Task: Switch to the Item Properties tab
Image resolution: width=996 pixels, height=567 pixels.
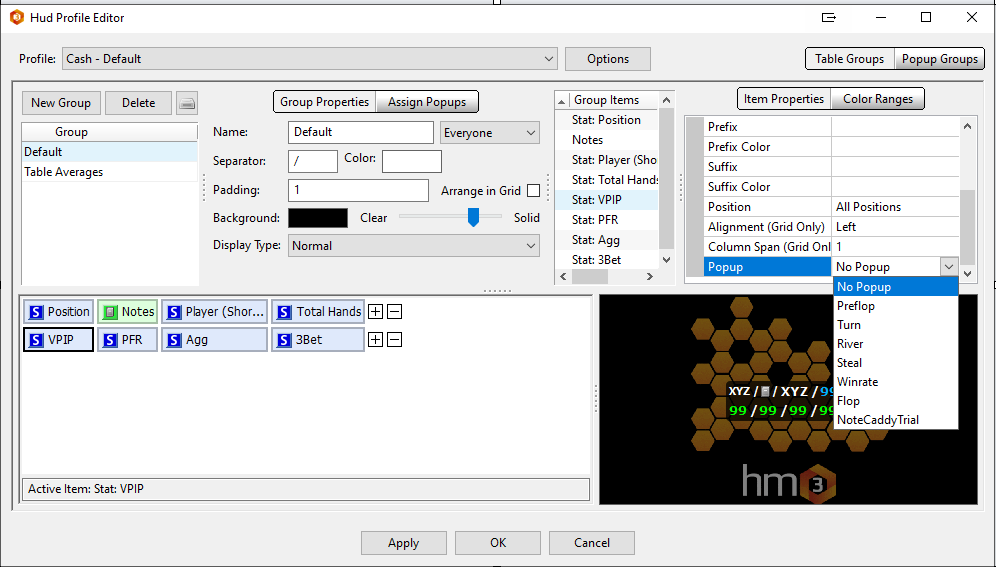Action: pyautogui.click(x=784, y=99)
